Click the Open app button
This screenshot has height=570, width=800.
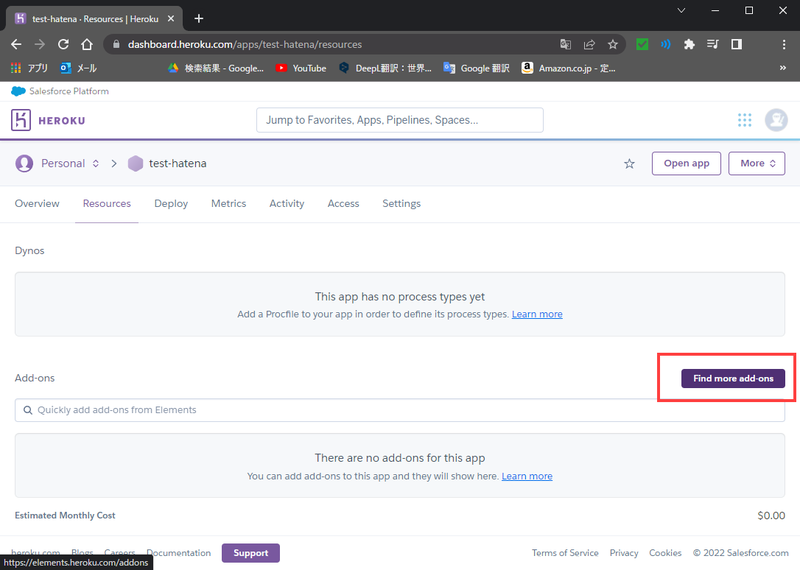click(x=686, y=163)
